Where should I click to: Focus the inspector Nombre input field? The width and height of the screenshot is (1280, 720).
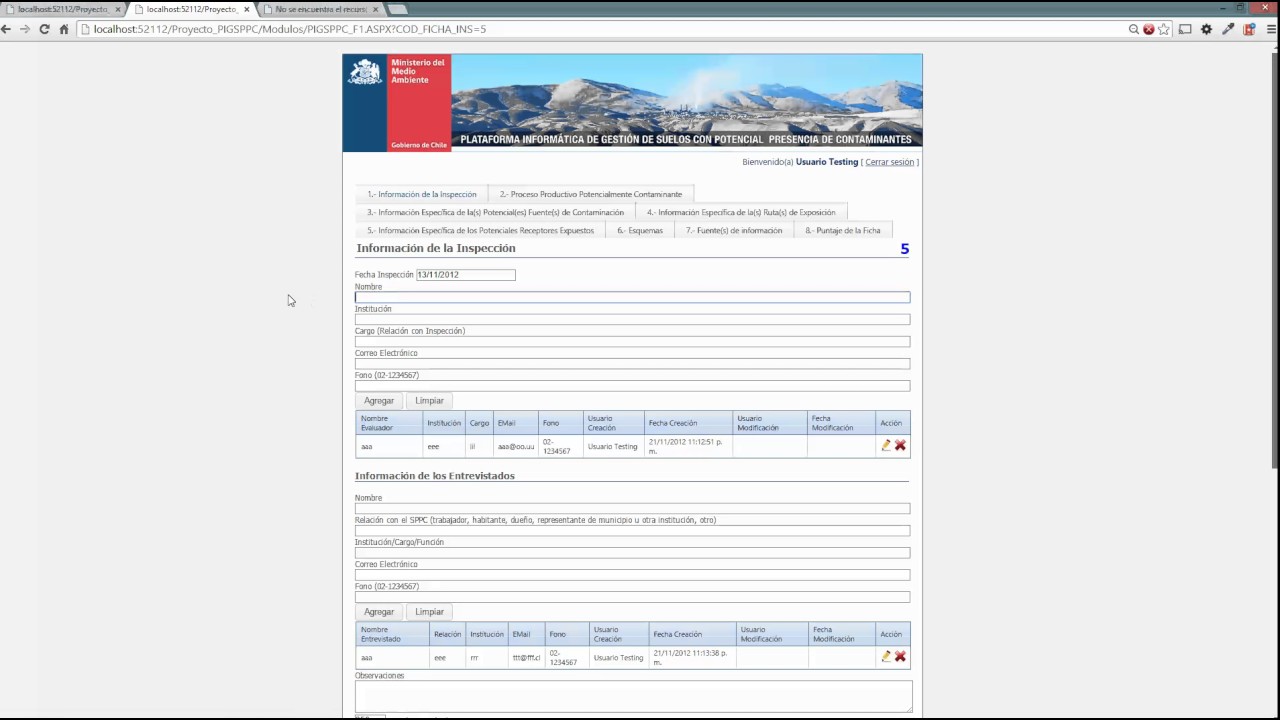(x=632, y=297)
